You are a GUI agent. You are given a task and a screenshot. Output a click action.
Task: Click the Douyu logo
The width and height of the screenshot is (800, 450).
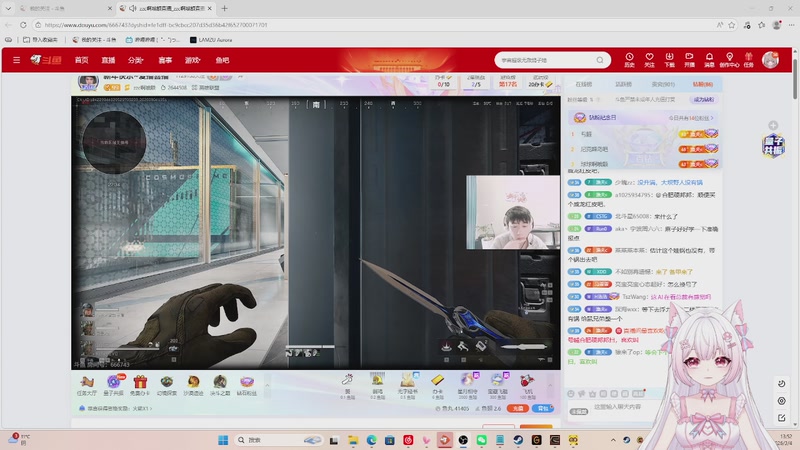[46, 60]
